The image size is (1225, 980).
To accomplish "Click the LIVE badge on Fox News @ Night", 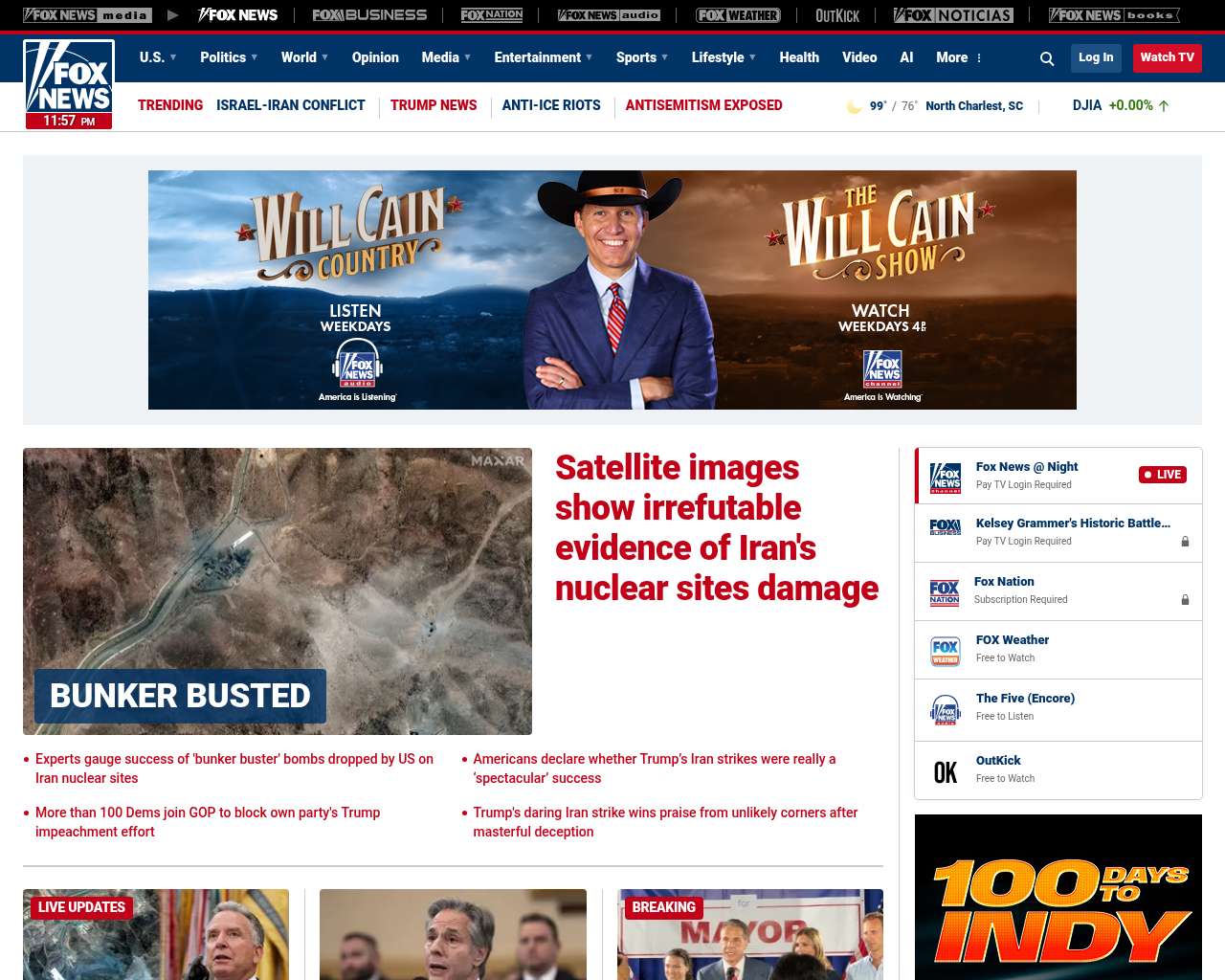I will pyautogui.click(x=1163, y=475).
